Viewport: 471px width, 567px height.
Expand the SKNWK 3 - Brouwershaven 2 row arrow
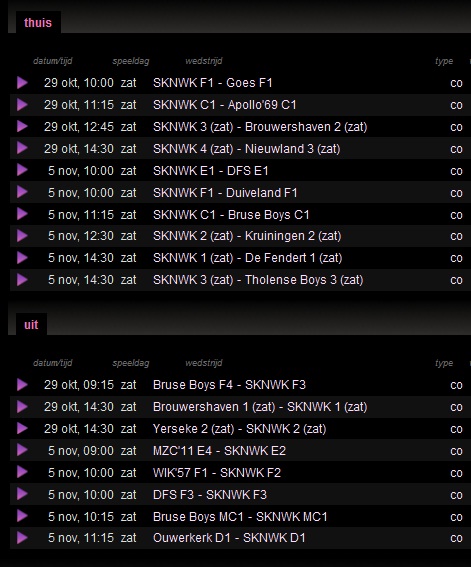(22, 127)
